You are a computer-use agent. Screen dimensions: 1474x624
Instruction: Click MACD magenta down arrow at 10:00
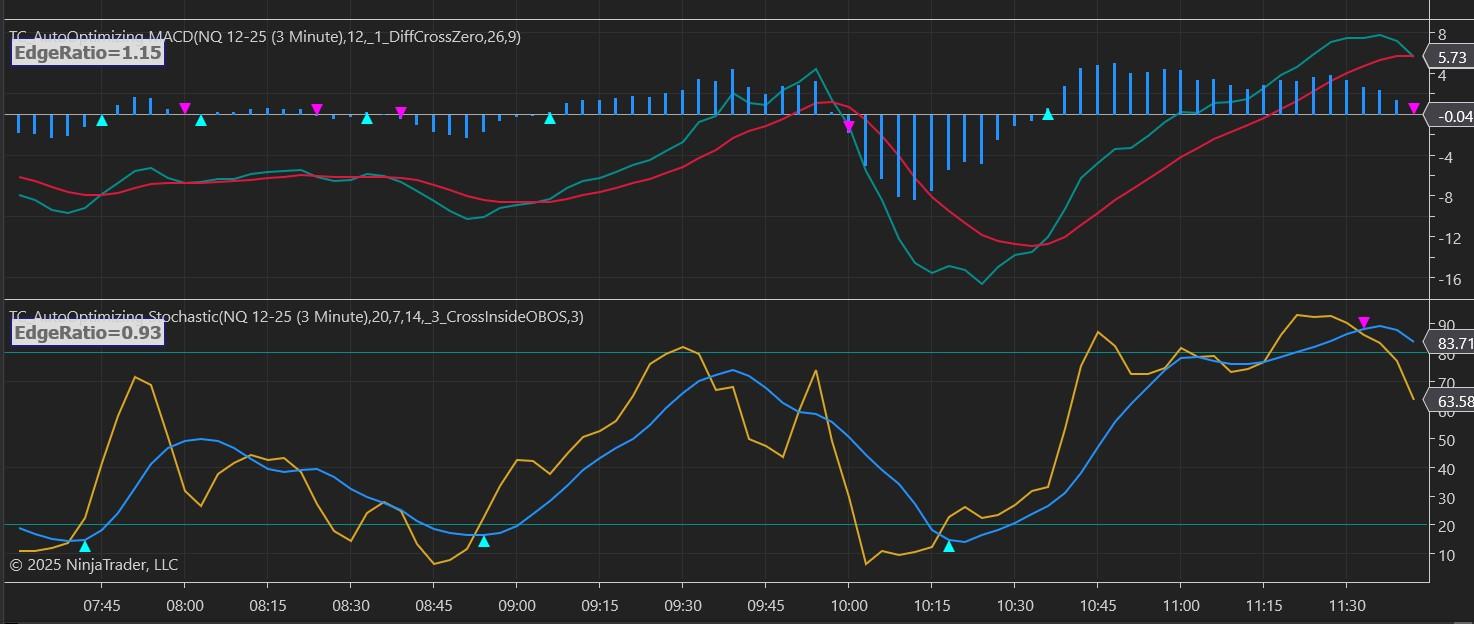click(x=849, y=126)
